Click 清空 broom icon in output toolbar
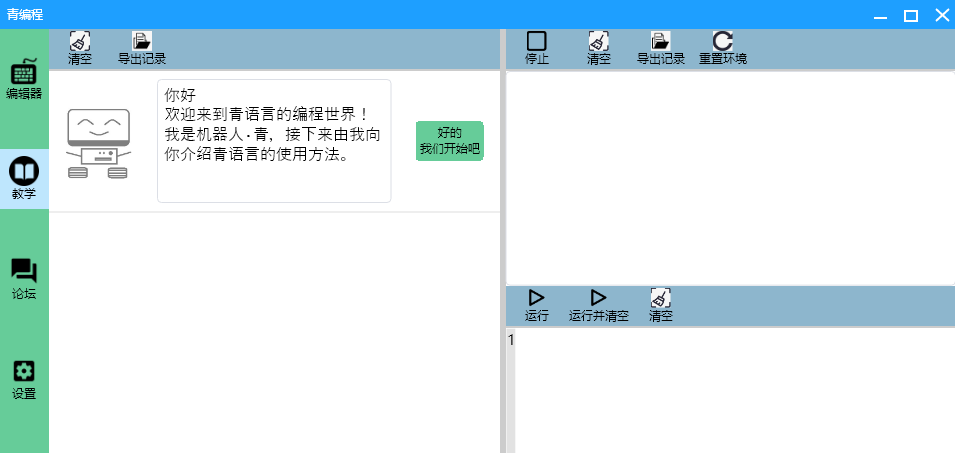955x453 pixels. click(x=599, y=42)
